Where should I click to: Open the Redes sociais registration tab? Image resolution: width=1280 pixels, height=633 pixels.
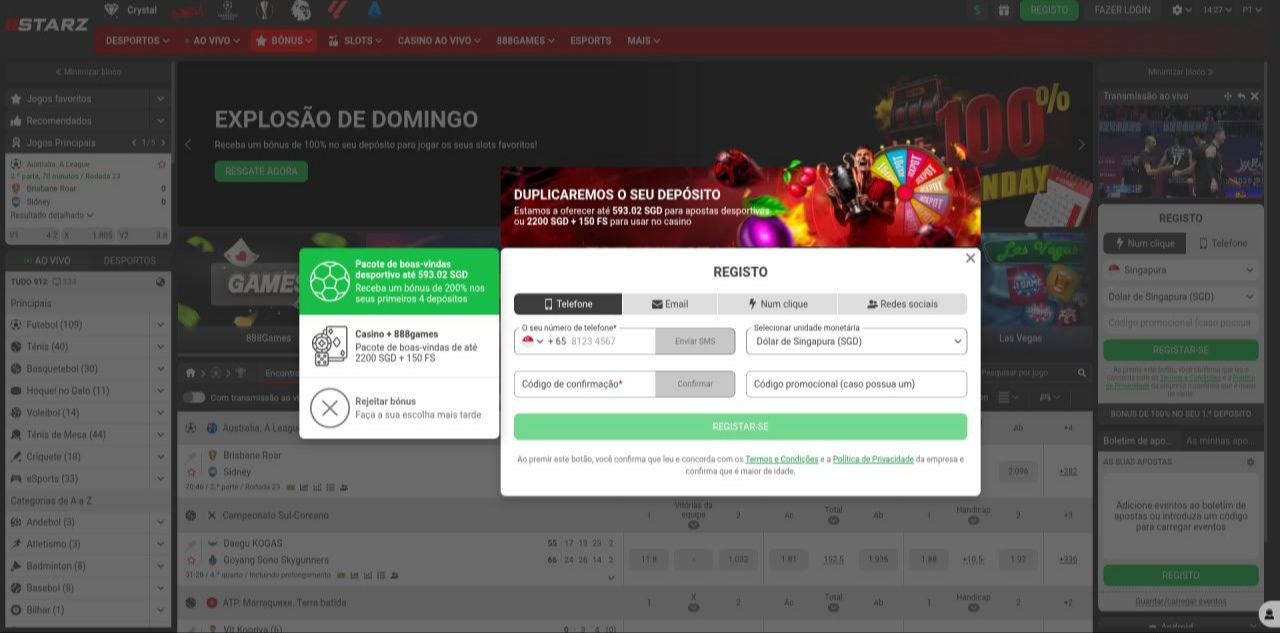tap(901, 304)
